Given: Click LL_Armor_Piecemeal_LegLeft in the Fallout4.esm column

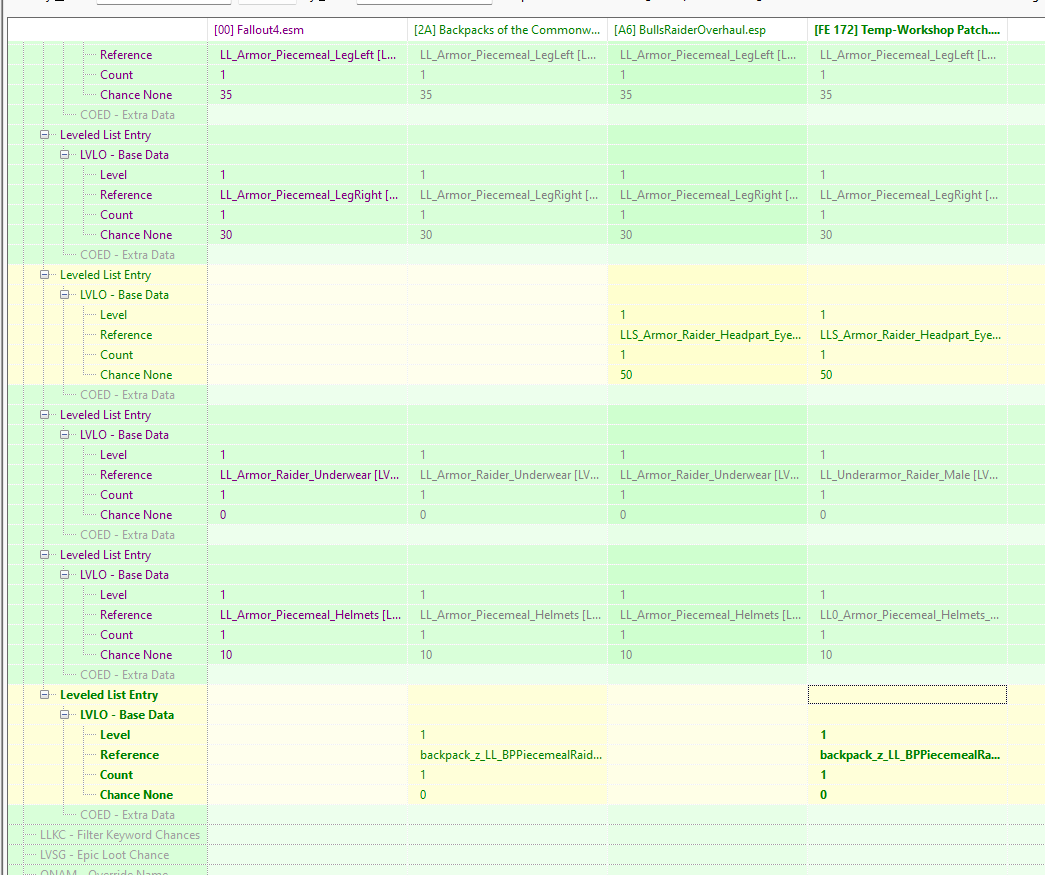Looking at the screenshot, I should tap(308, 55).
